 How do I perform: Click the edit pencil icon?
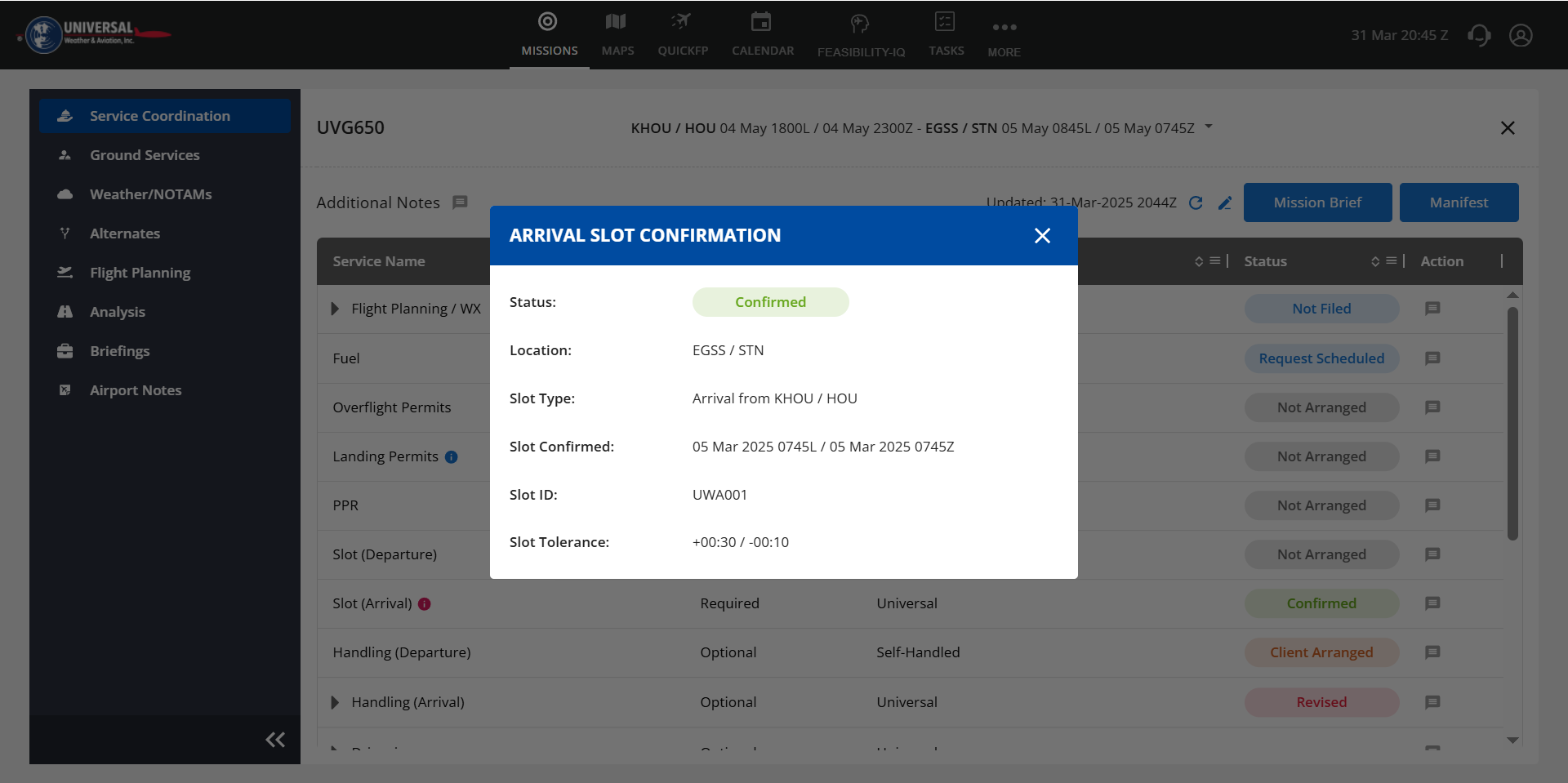(x=1225, y=202)
